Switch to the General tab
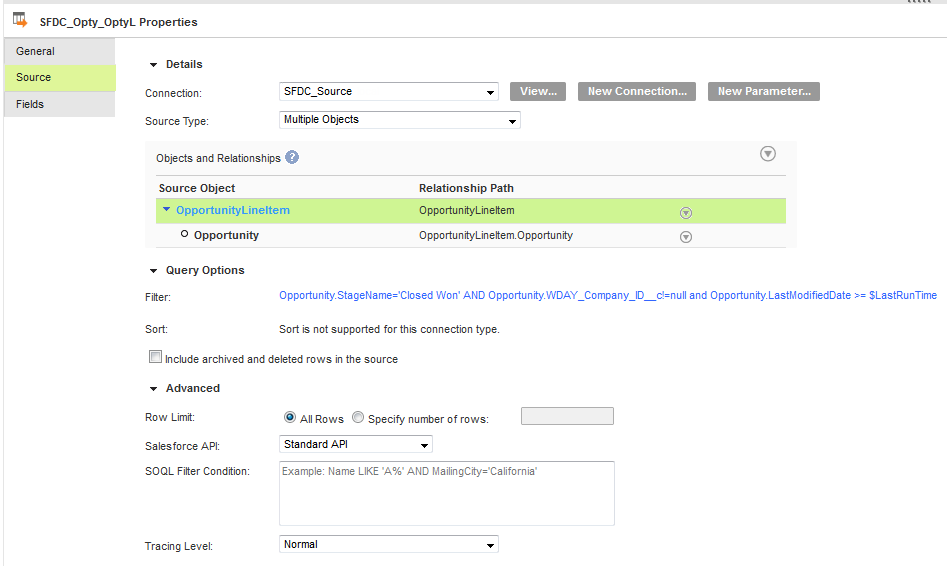 59,51
